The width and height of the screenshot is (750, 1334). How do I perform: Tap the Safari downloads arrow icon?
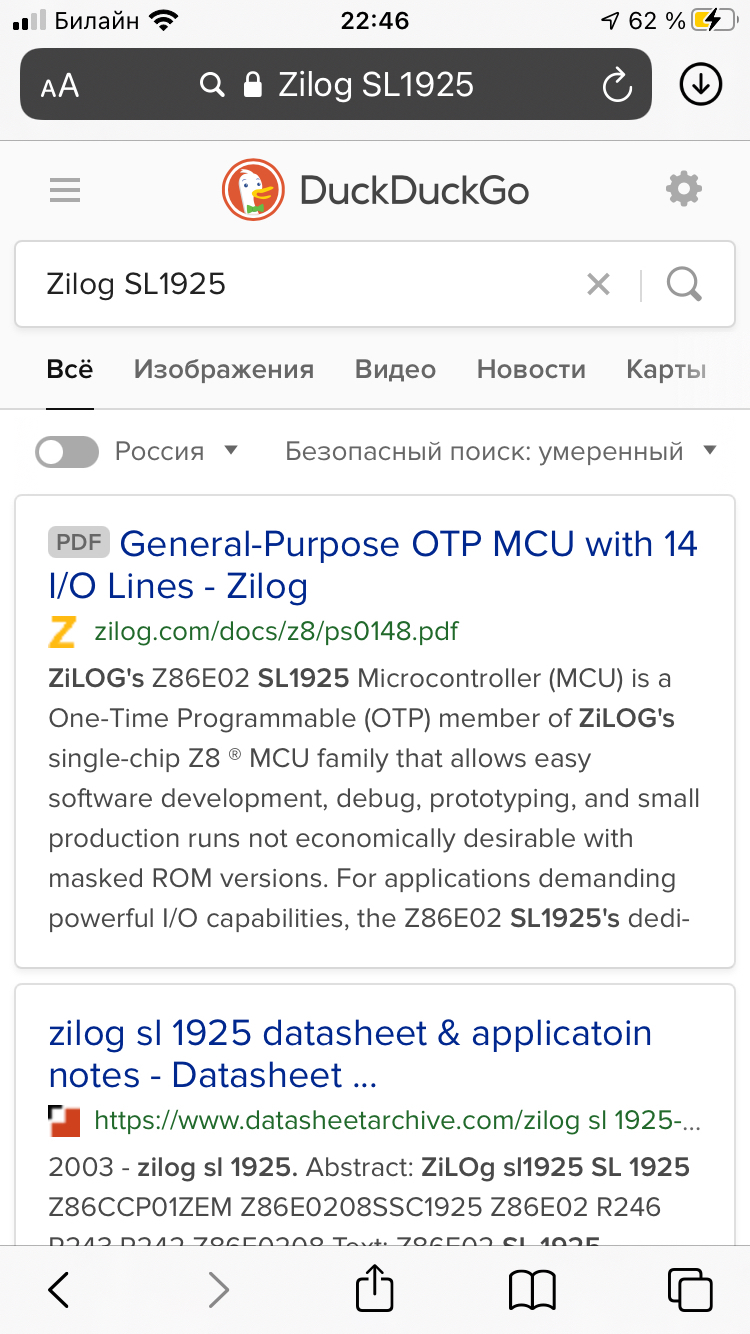(x=700, y=85)
